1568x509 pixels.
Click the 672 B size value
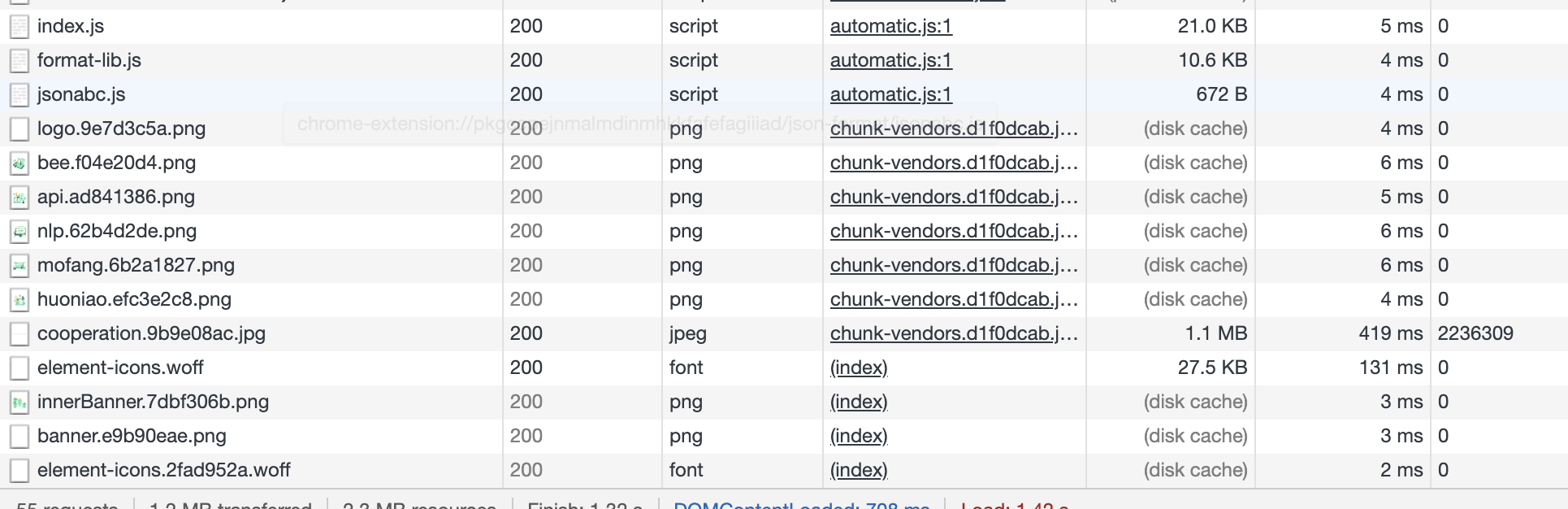pos(1221,94)
